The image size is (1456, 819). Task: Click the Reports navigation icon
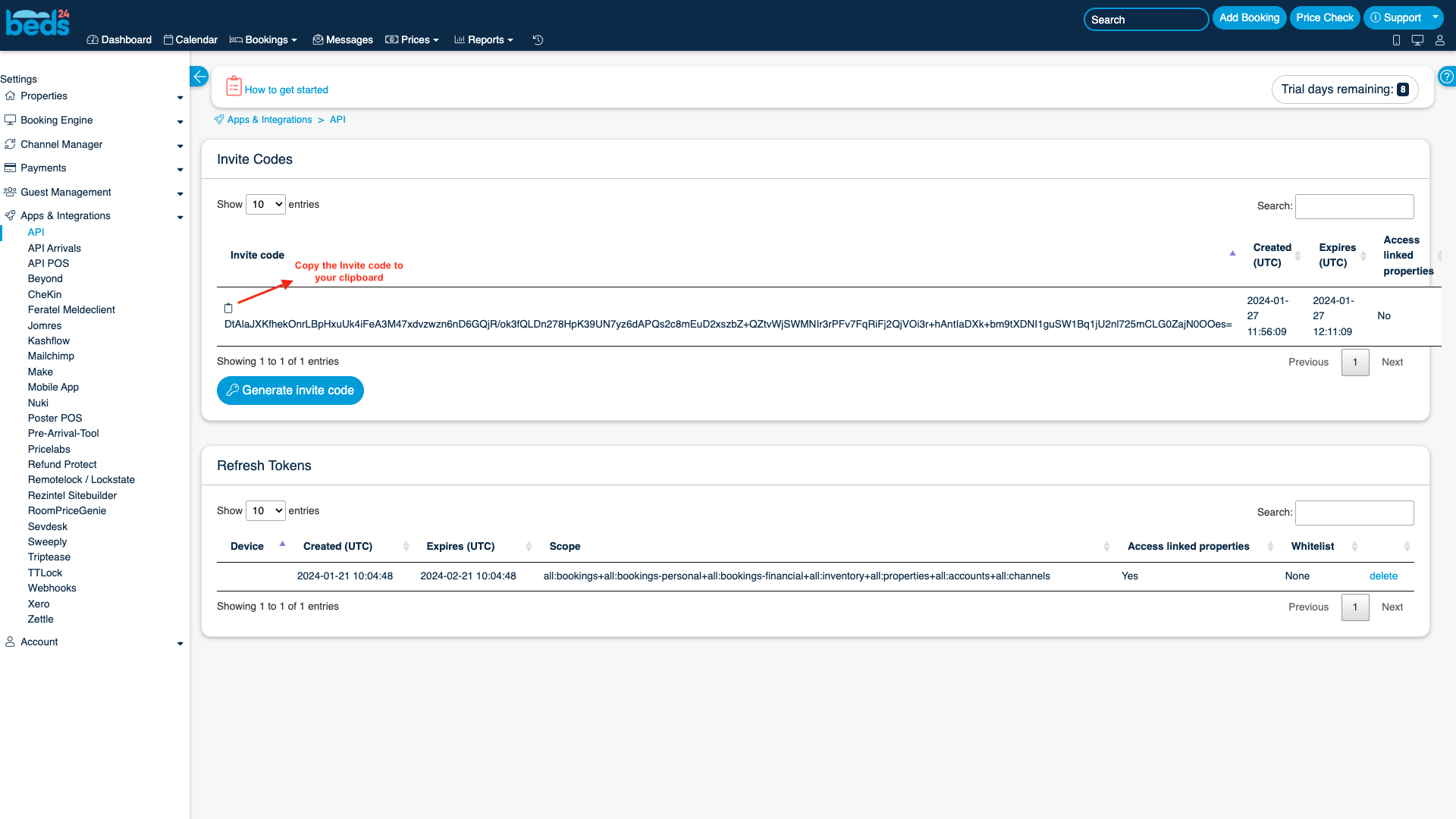[457, 40]
